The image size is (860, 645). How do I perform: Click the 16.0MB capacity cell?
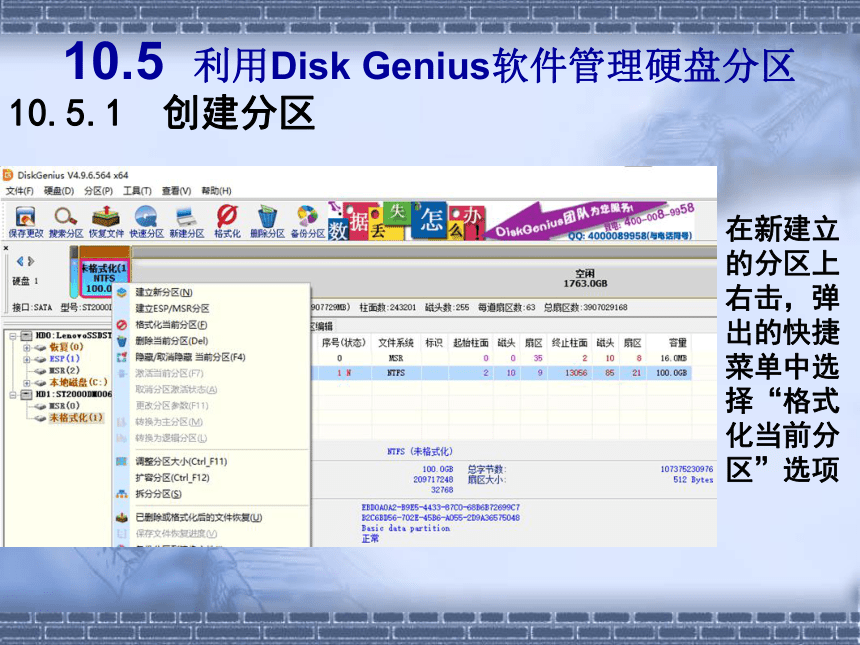pos(674,358)
